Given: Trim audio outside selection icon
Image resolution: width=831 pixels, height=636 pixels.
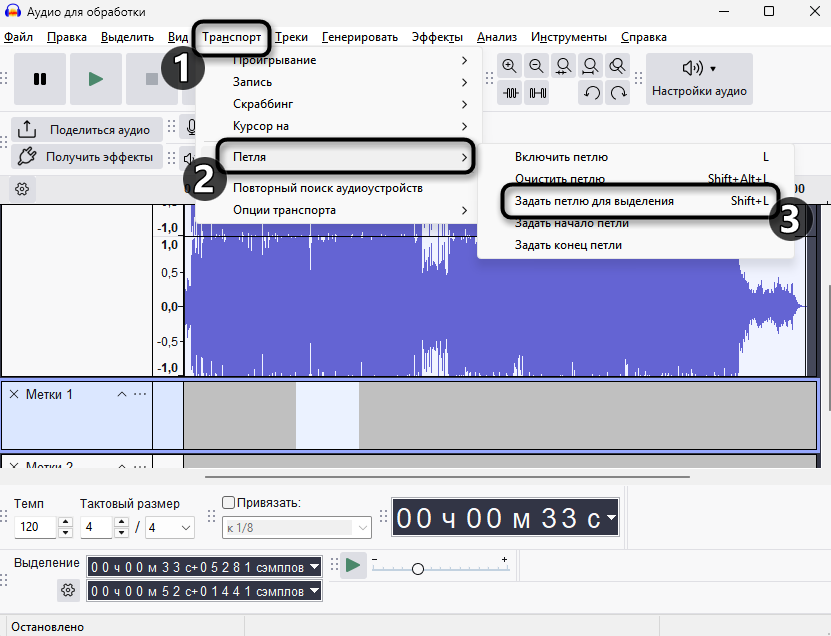Looking at the screenshot, I should click(510, 93).
